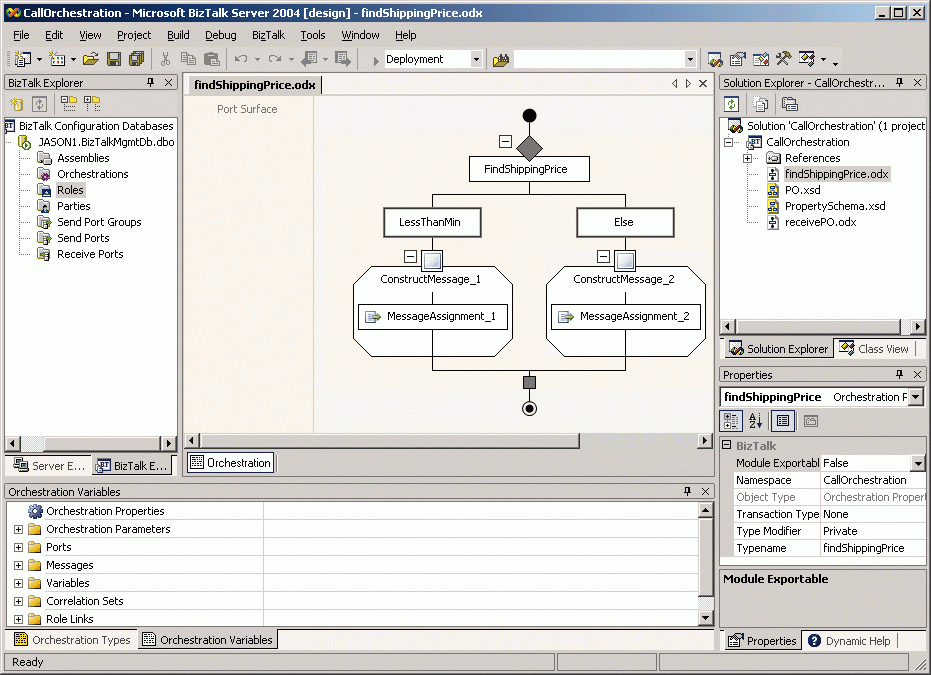The image size is (931, 675).
Task: Click the Toolbox hammer icon in toolbar
Action: click(x=784, y=60)
